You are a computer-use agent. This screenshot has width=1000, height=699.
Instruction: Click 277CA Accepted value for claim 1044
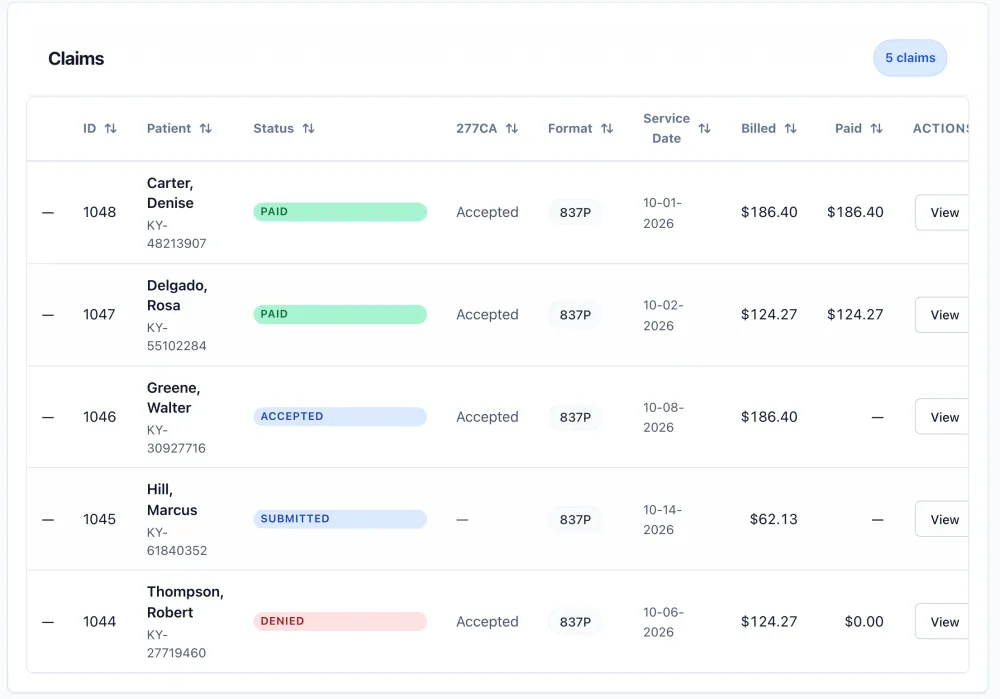tap(487, 622)
